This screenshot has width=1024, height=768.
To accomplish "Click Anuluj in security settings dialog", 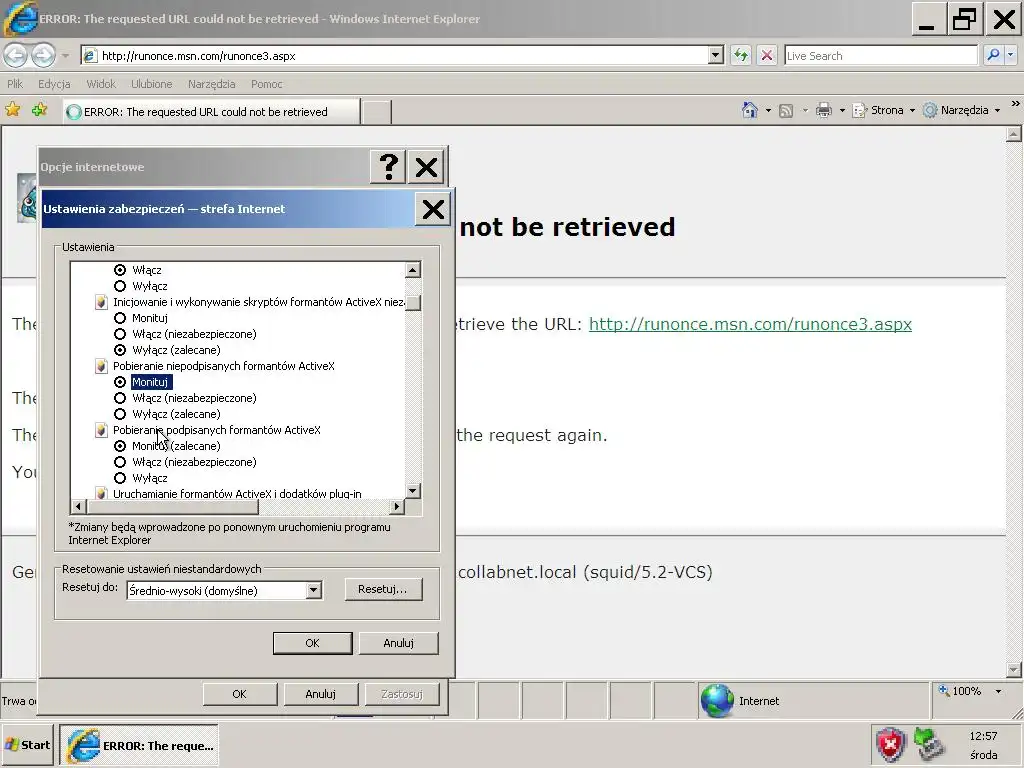I will coord(398,643).
